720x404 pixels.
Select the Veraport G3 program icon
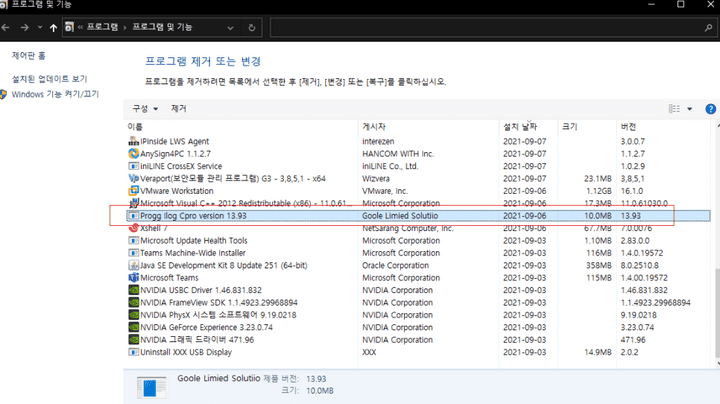pyautogui.click(x=133, y=178)
